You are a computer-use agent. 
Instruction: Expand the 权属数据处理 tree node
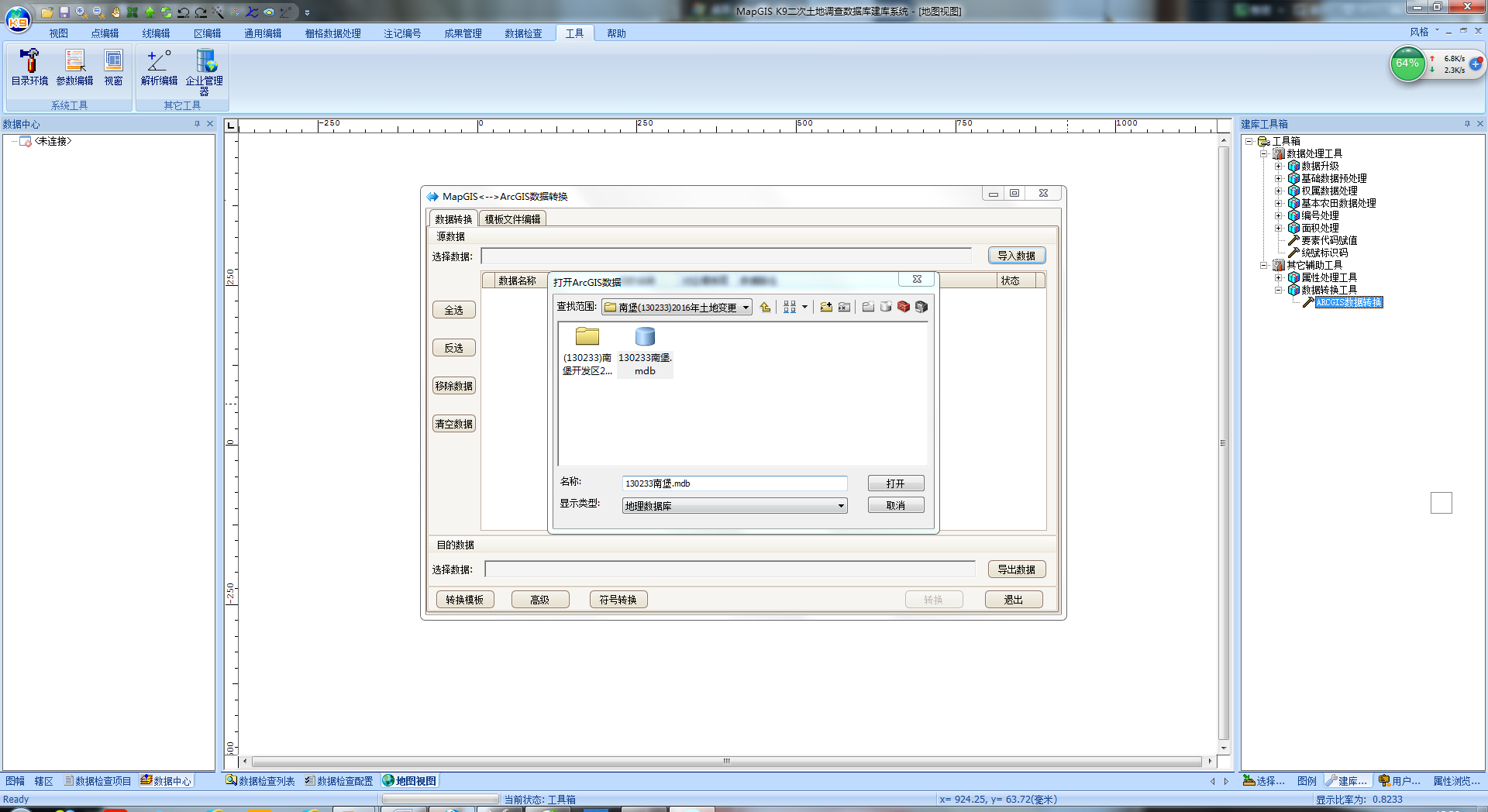tap(1279, 191)
